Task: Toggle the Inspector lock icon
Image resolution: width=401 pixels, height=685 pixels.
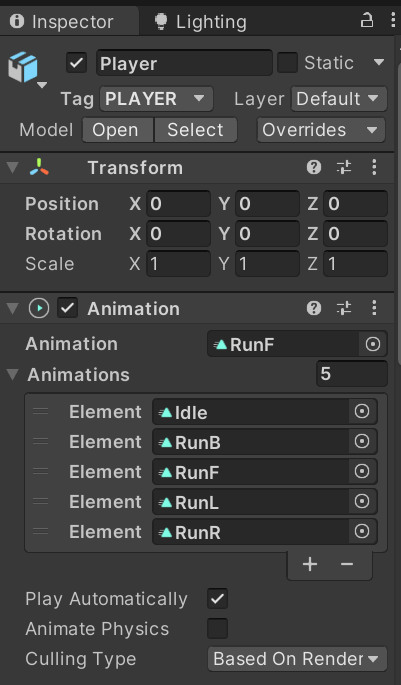Action: [366, 21]
